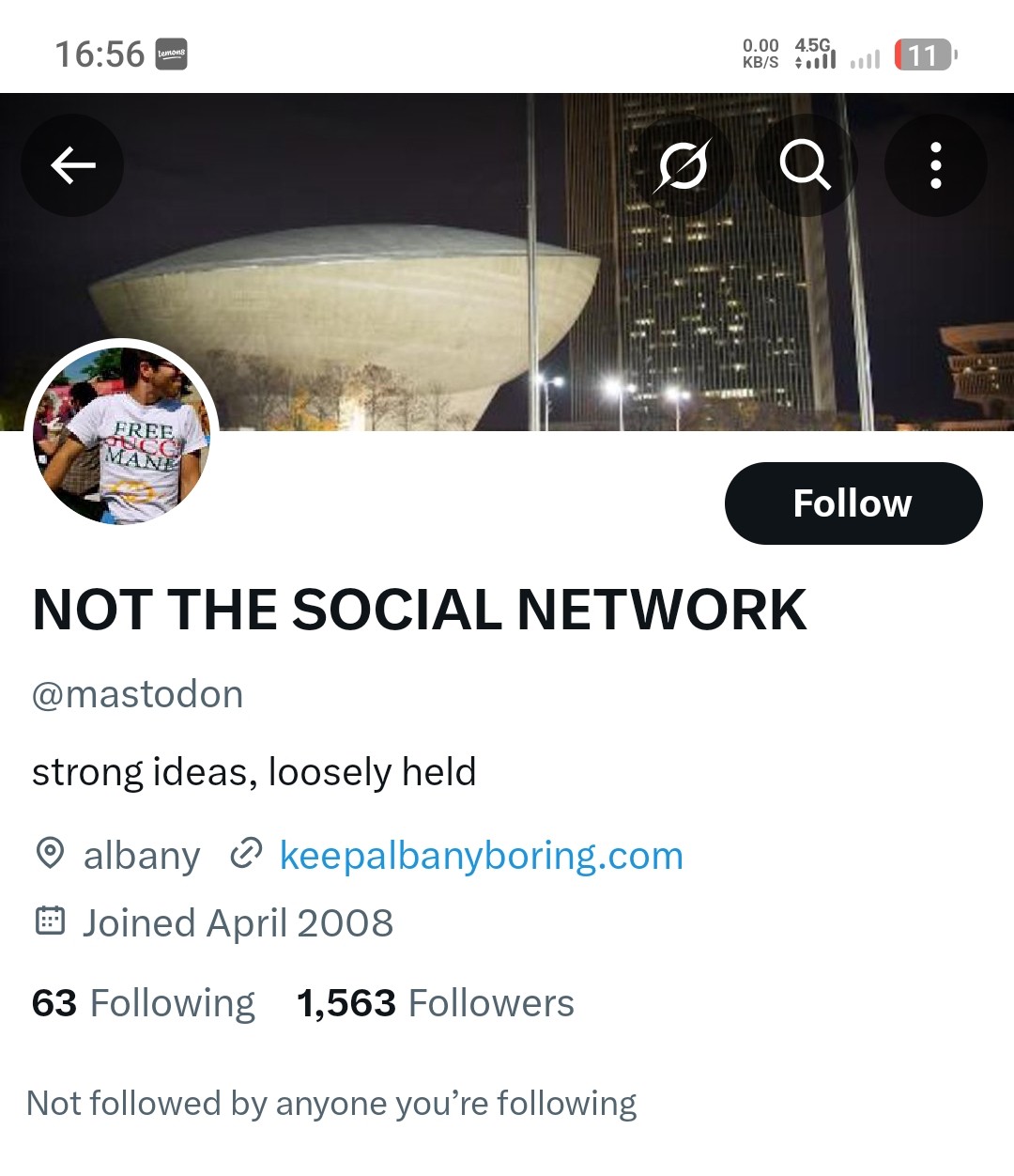Tap the 4.5G signal strength icon
Screen dimensions: 1014x1176
point(814,54)
